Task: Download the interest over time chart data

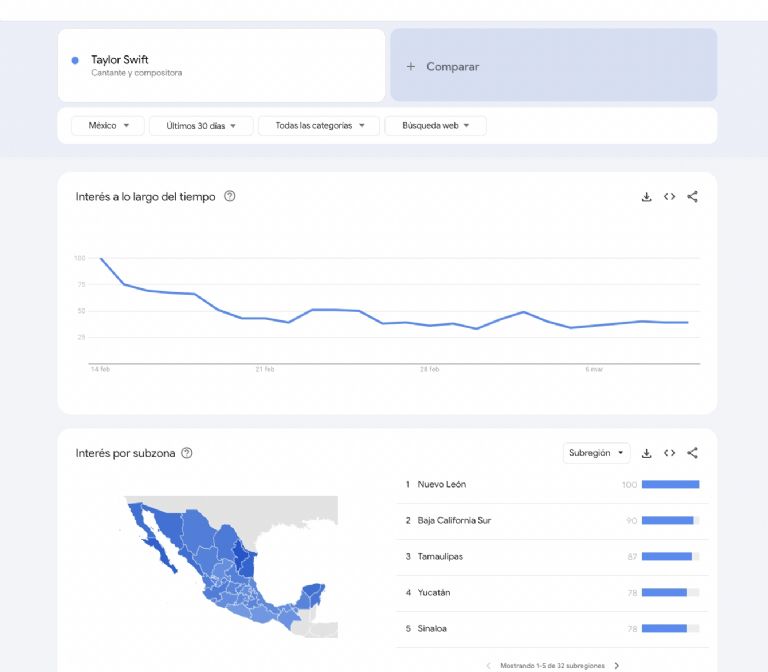Action: 647,197
